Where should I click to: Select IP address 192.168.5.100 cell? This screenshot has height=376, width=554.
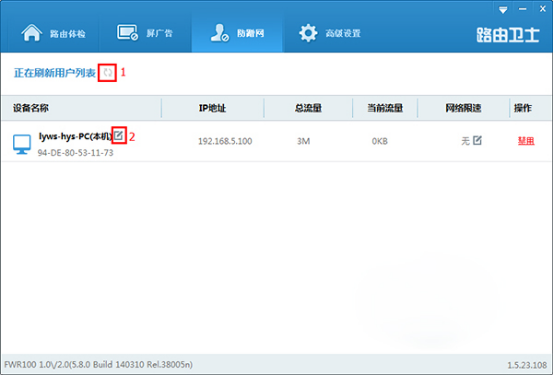(x=225, y=141)
